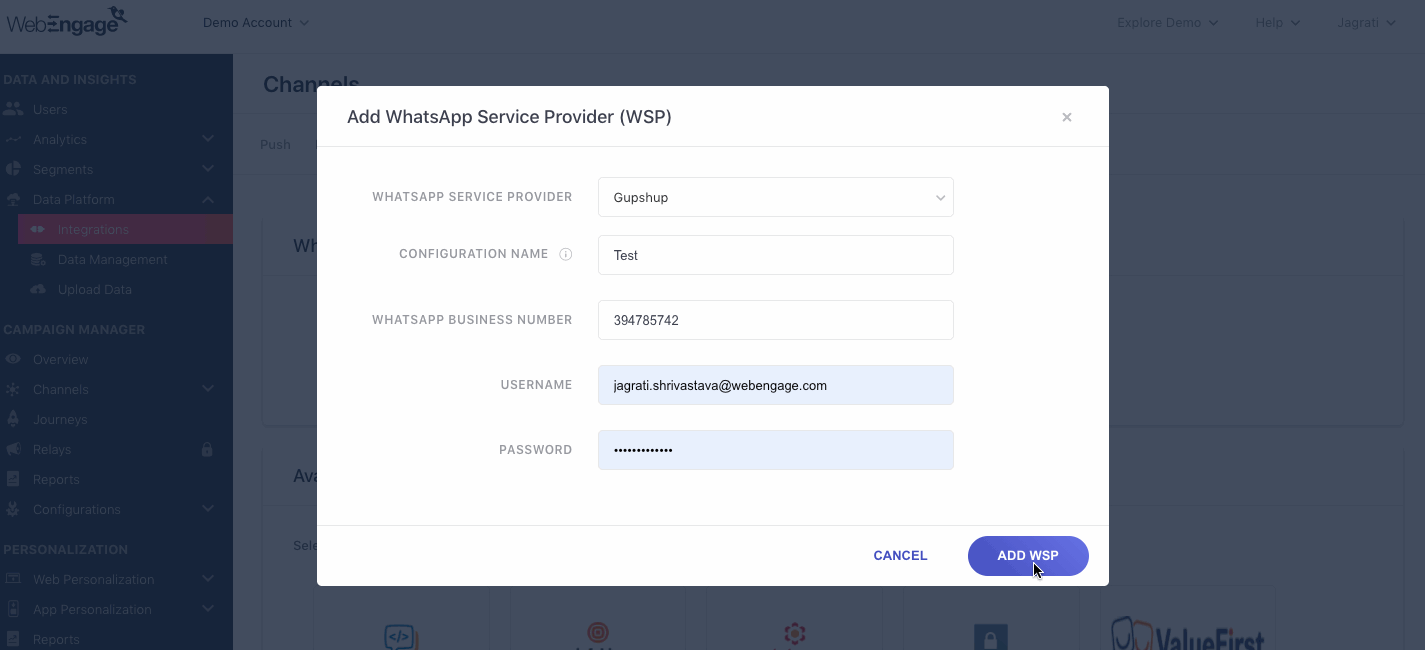This screenshot has height=650, width=1425.
Task: Click the Relays lock icon
Action: (208, 449)
